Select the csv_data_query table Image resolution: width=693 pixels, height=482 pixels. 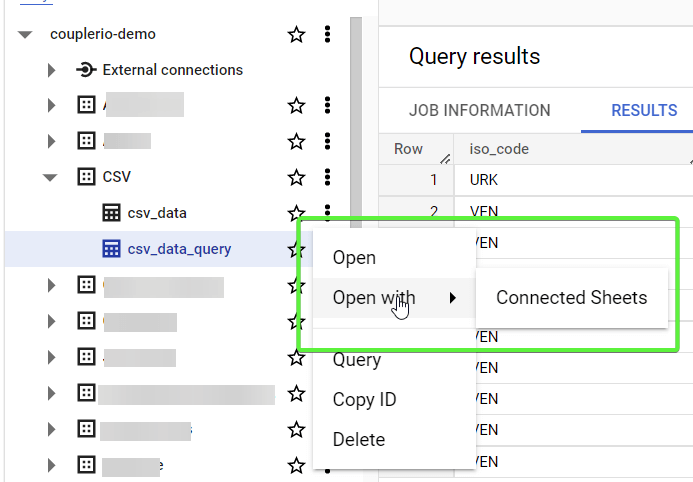coord(179,249)
